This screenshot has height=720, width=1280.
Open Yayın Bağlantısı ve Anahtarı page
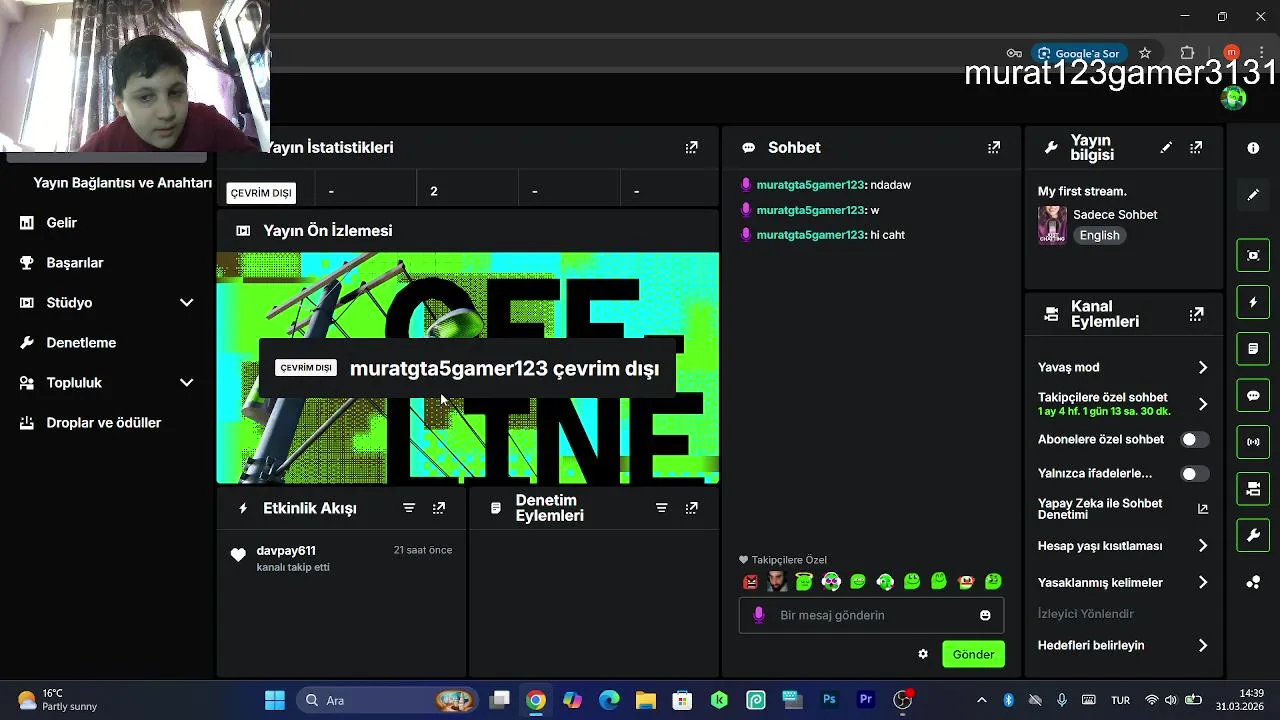[x=122, y=183]
